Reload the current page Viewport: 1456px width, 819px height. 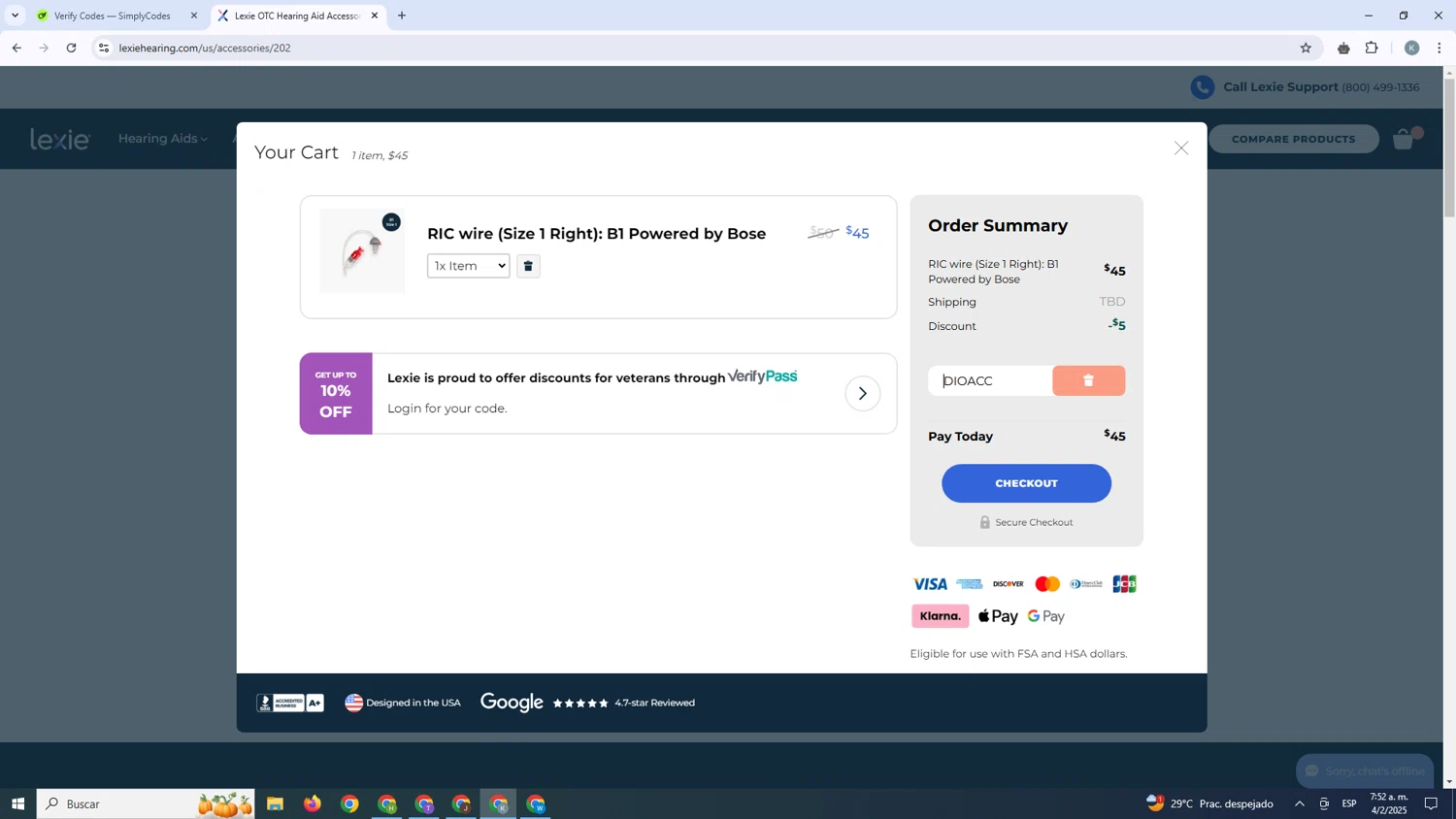(71, 48)
